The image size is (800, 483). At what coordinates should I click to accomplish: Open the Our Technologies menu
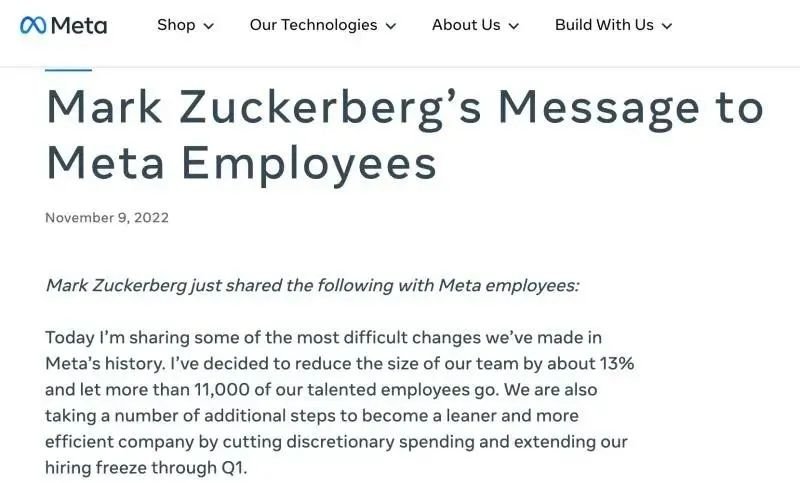[313, 24]
